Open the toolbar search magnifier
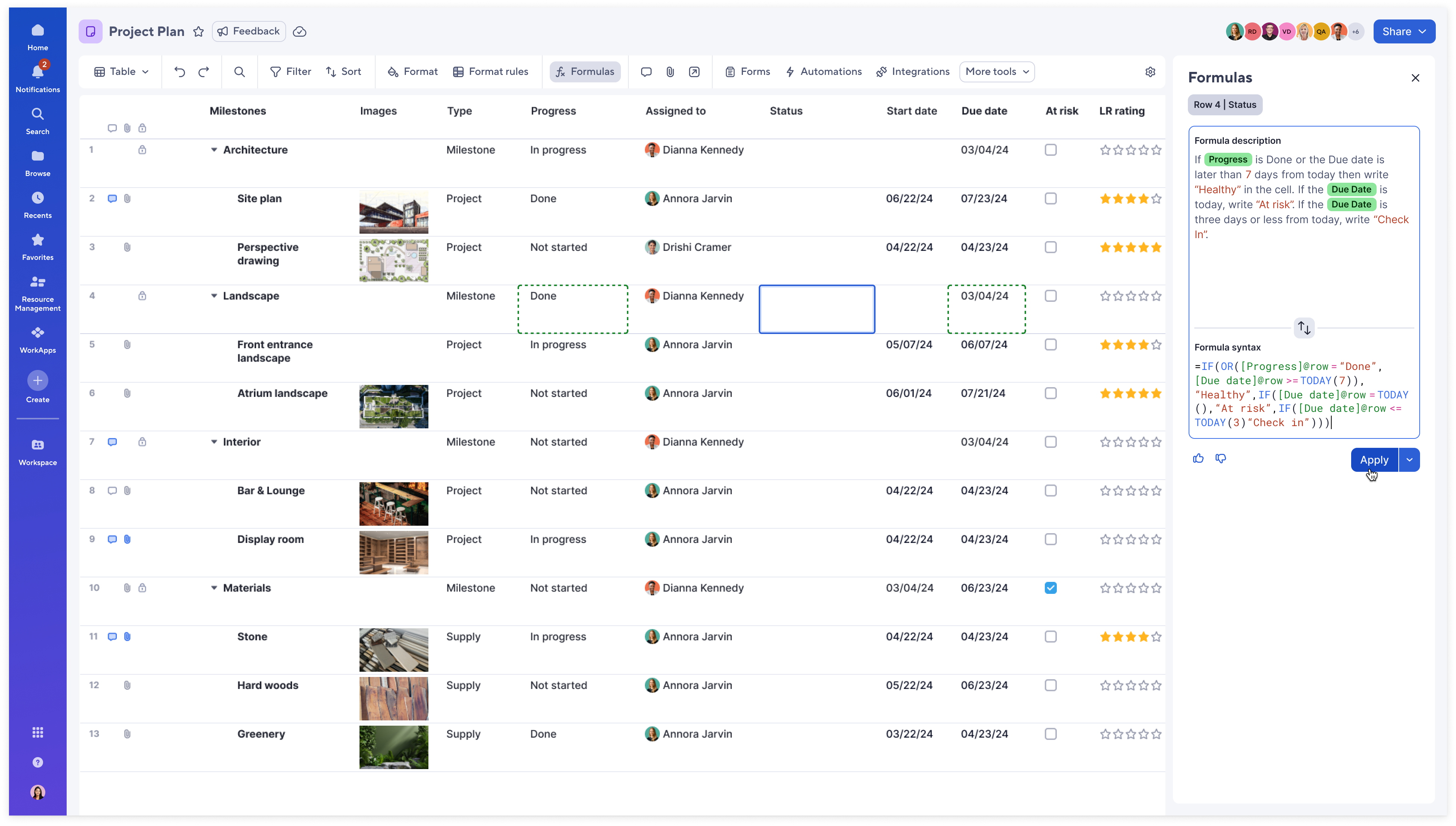 click(x=239, y=72)
